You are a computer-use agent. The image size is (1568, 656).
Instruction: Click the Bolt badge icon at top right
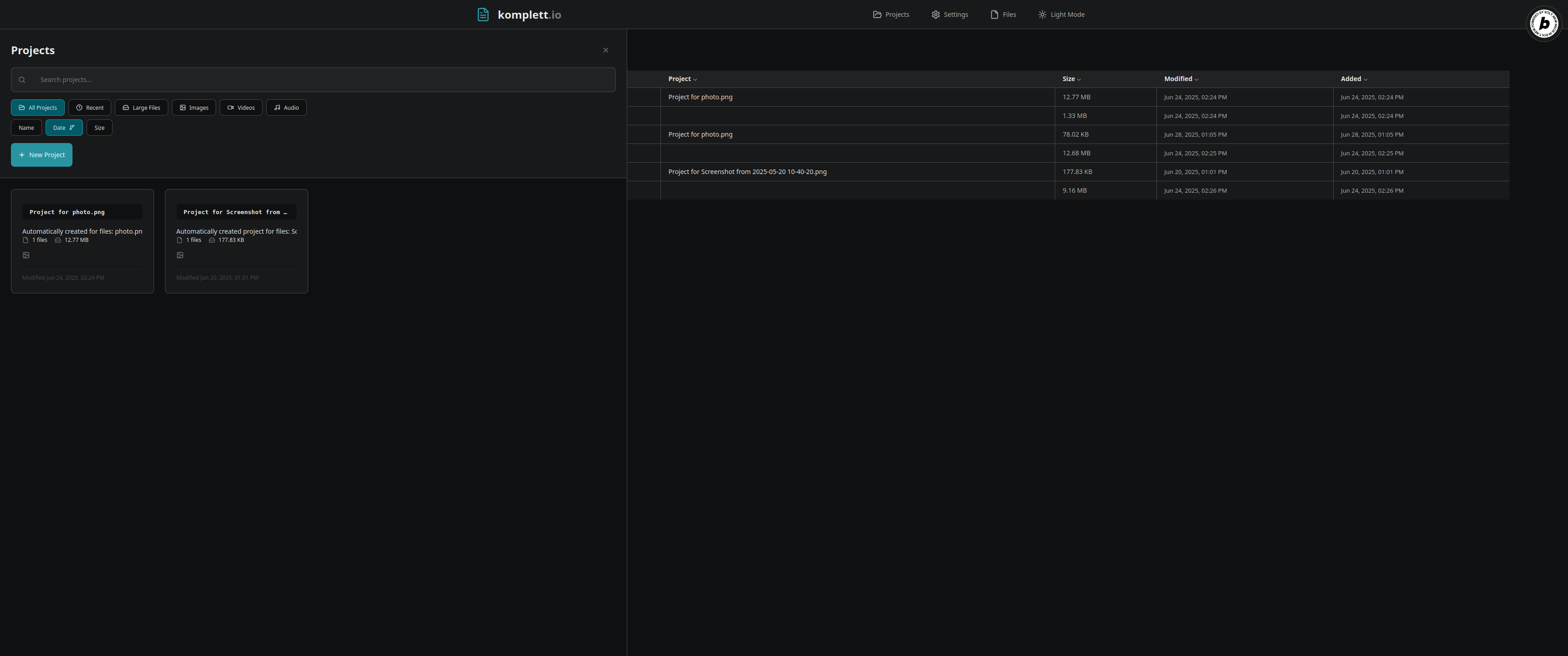(1544, 24)
